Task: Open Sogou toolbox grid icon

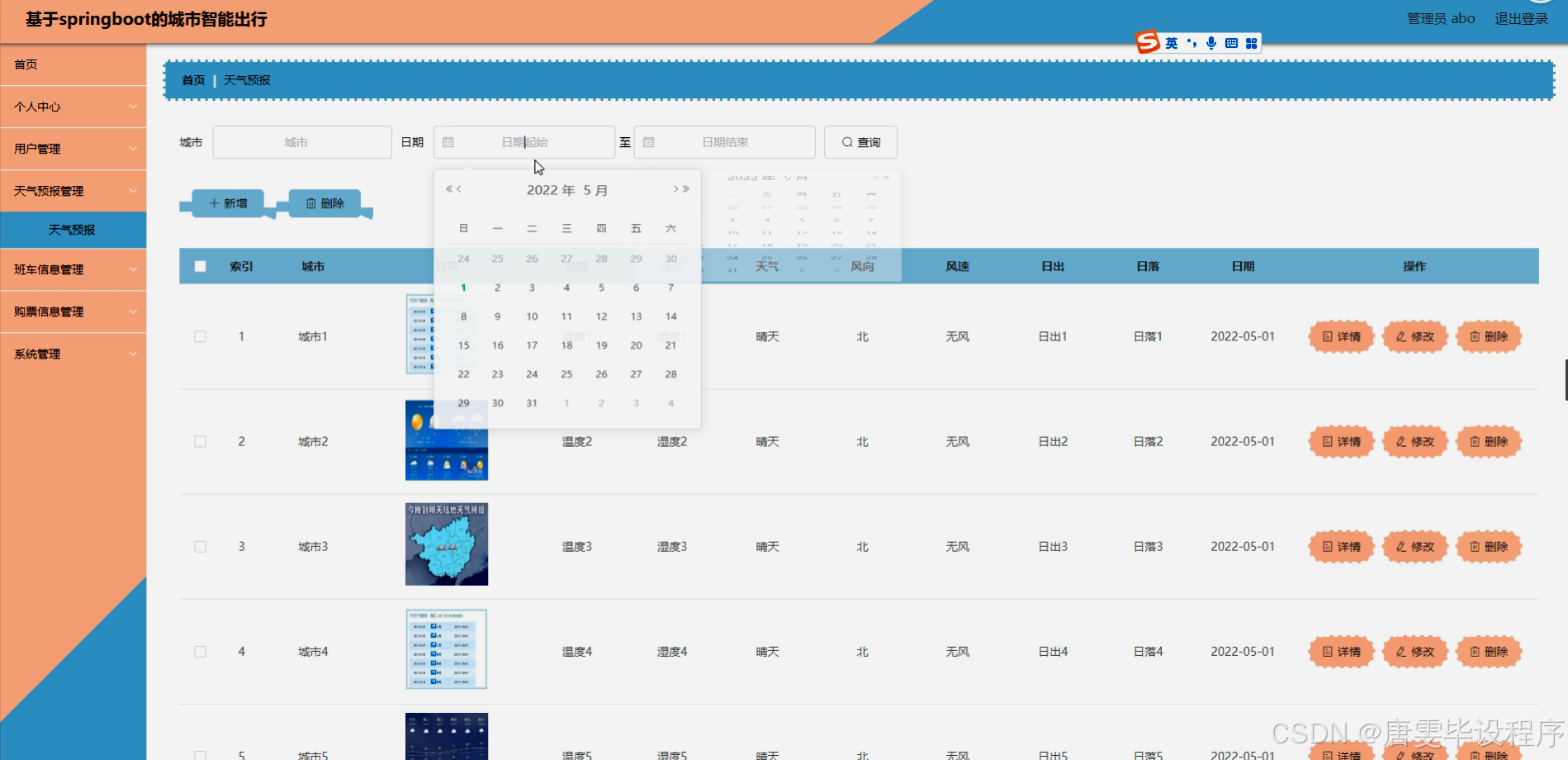Action: (1252, 43)
